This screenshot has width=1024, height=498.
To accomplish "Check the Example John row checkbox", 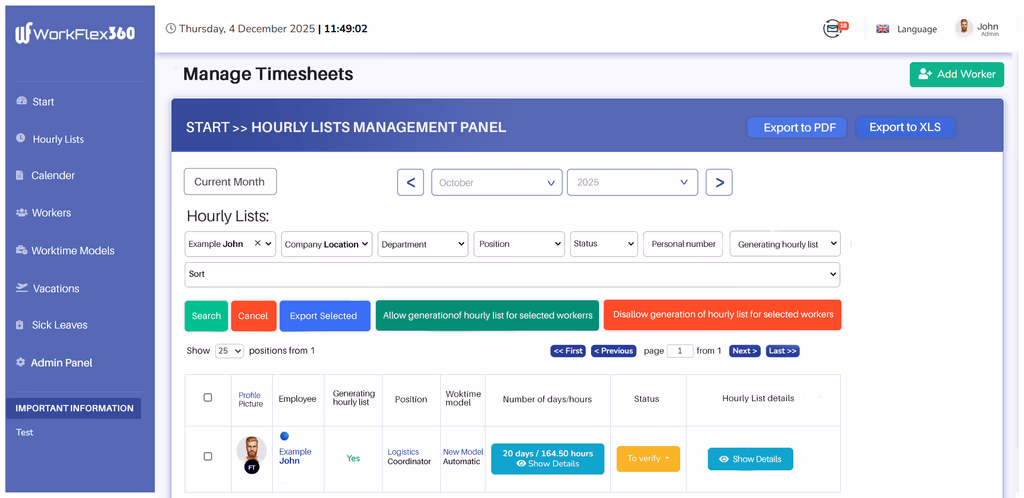I will coord(208,456).
